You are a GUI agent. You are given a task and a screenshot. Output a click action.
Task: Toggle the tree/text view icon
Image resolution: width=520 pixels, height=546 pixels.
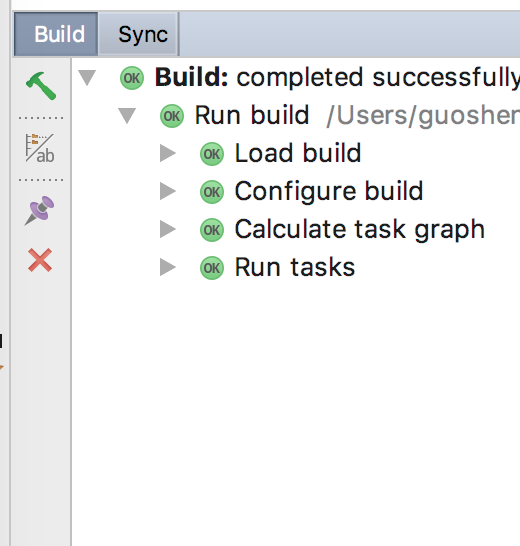pos(40,148)
